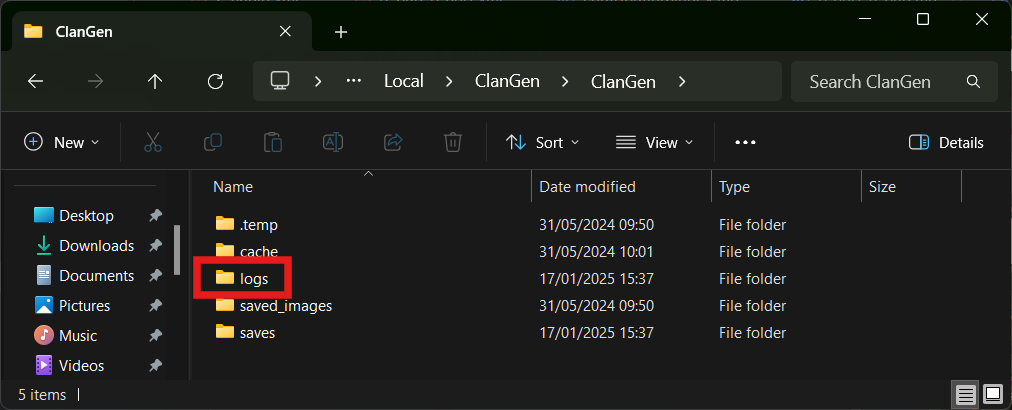Open a new tab with the plus button
The image size is (1012, 410).
pyautogui.click(x=341, y=32)
